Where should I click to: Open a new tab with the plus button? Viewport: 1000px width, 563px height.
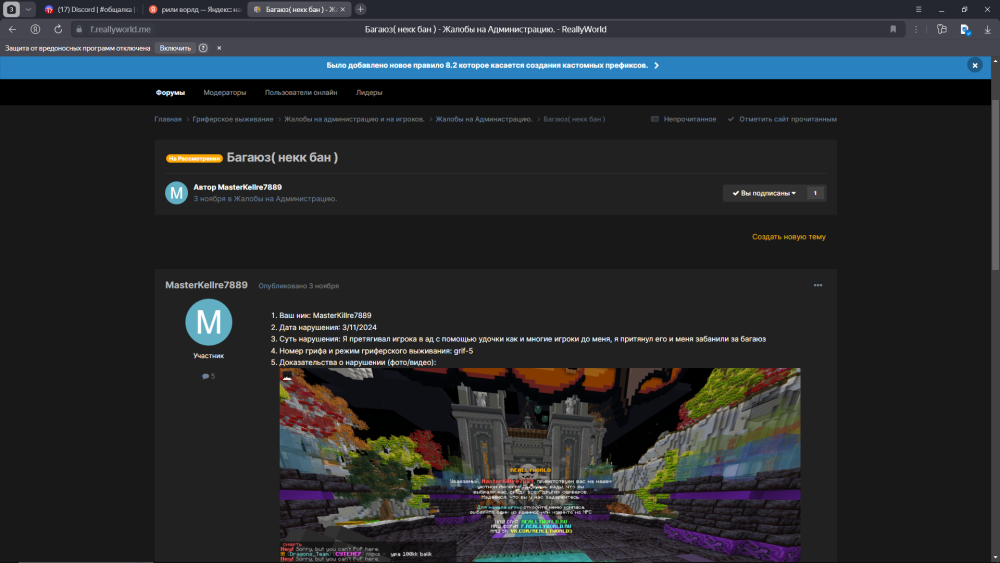point(360,9)
